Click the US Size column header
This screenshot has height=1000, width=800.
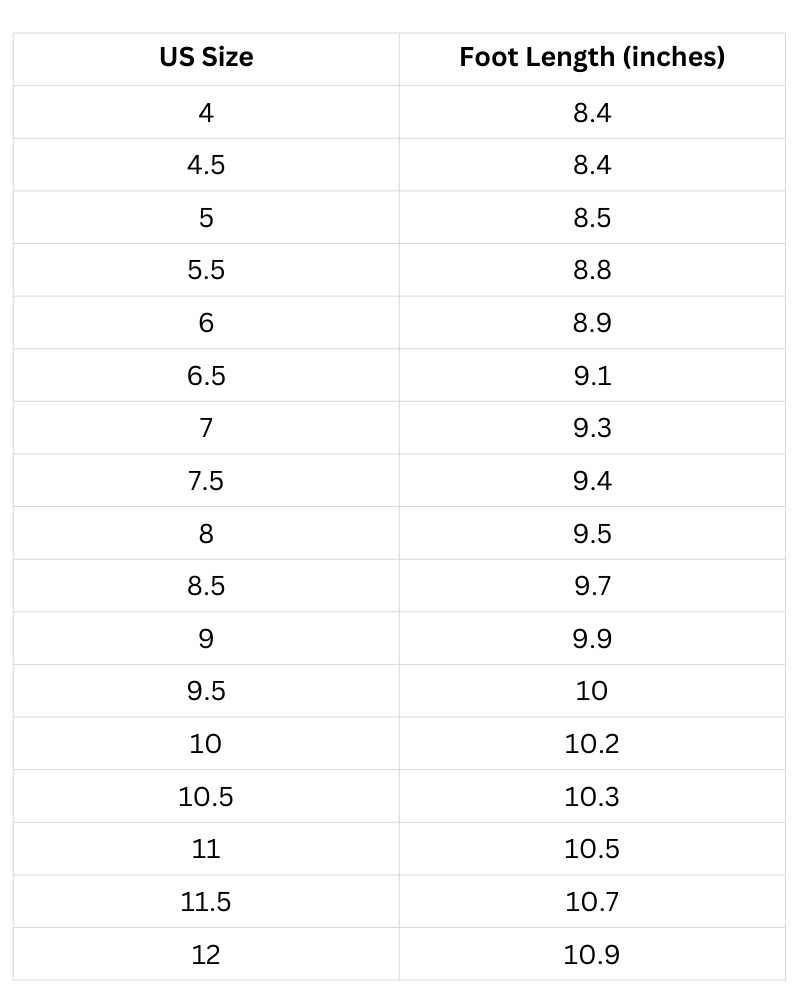[x=206, y=59]
